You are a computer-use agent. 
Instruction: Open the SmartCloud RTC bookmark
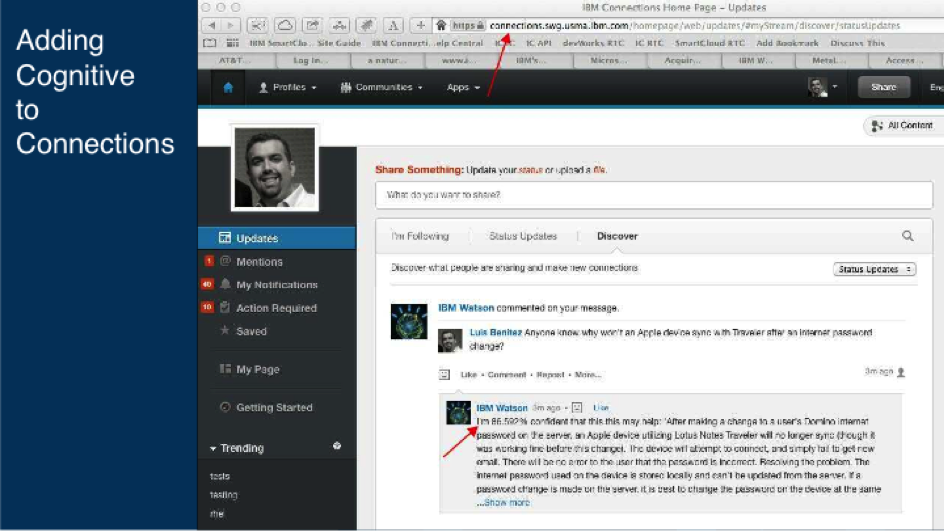pos(709,43)
